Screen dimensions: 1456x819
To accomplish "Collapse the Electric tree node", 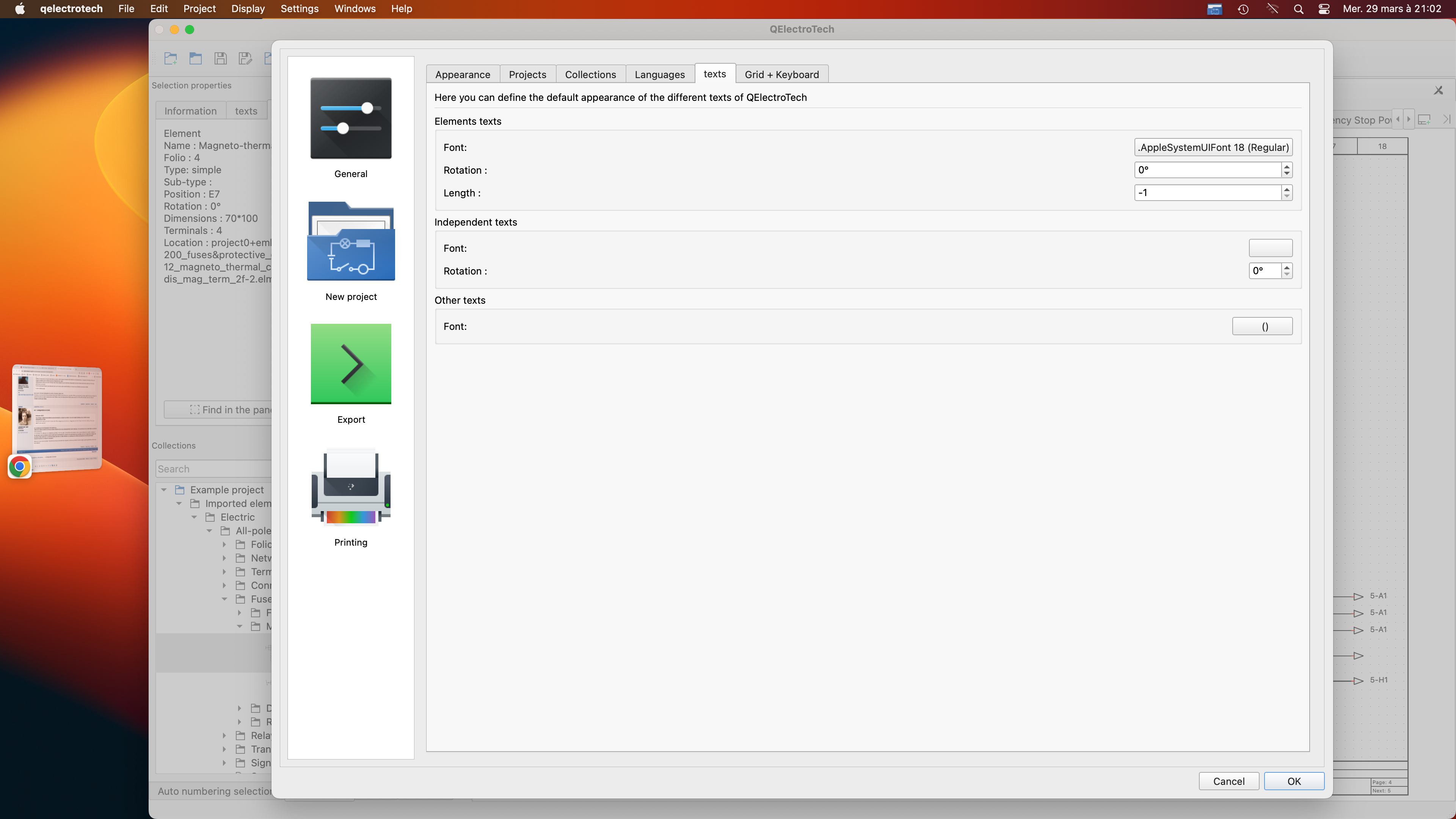I will click(x=195, y=517).
